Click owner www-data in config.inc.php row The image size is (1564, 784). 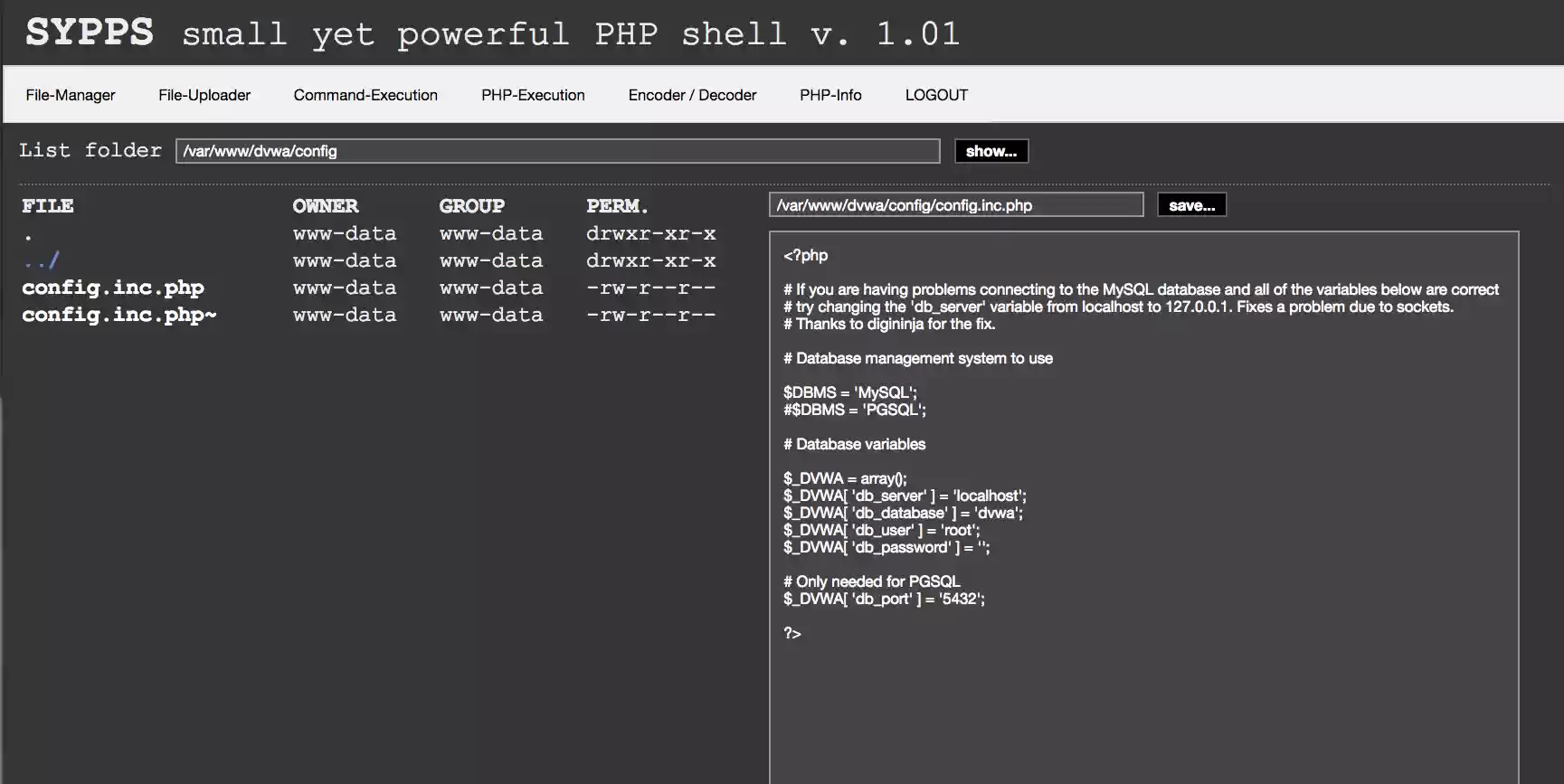345,288
